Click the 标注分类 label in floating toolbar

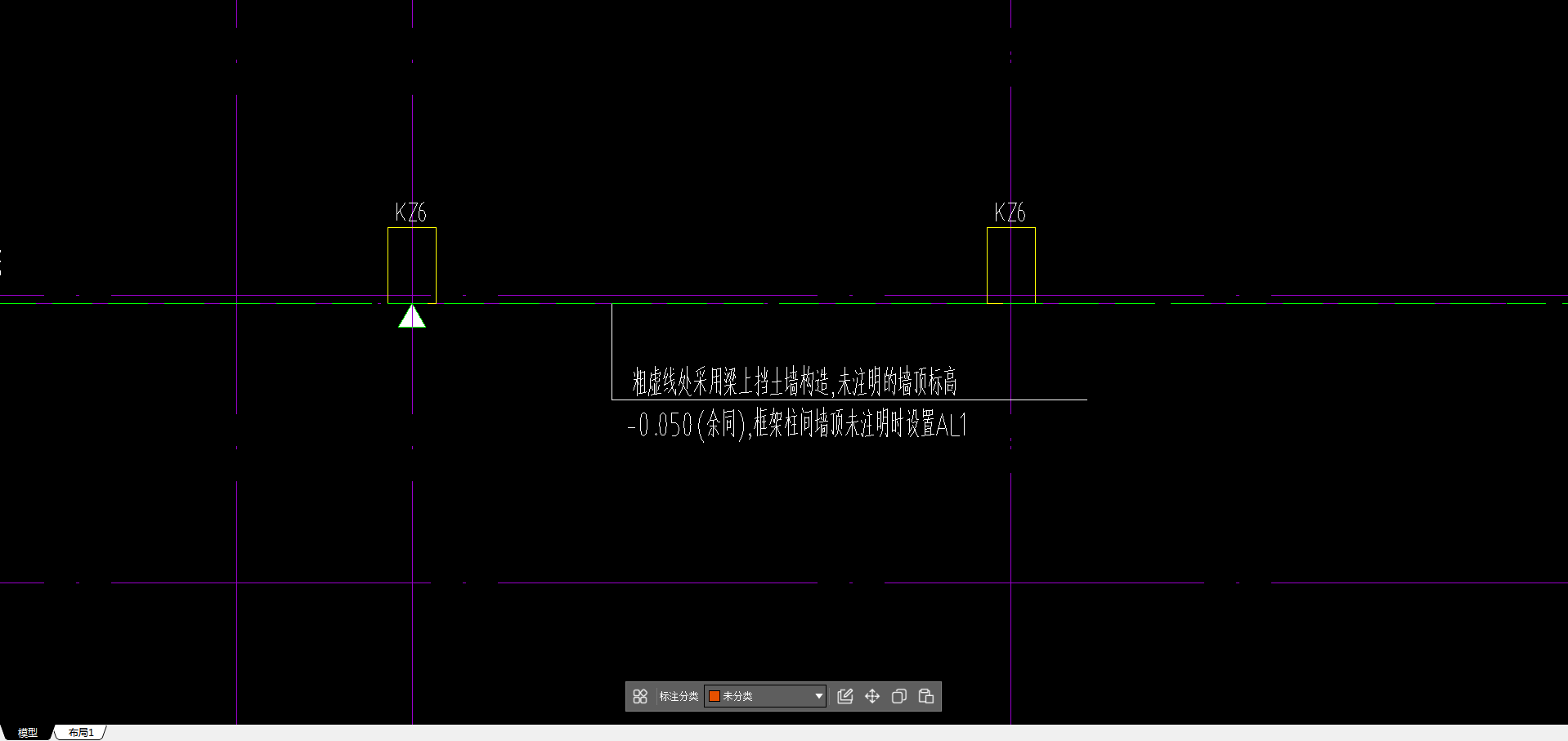pyautogui.click(x=679, y=696)
